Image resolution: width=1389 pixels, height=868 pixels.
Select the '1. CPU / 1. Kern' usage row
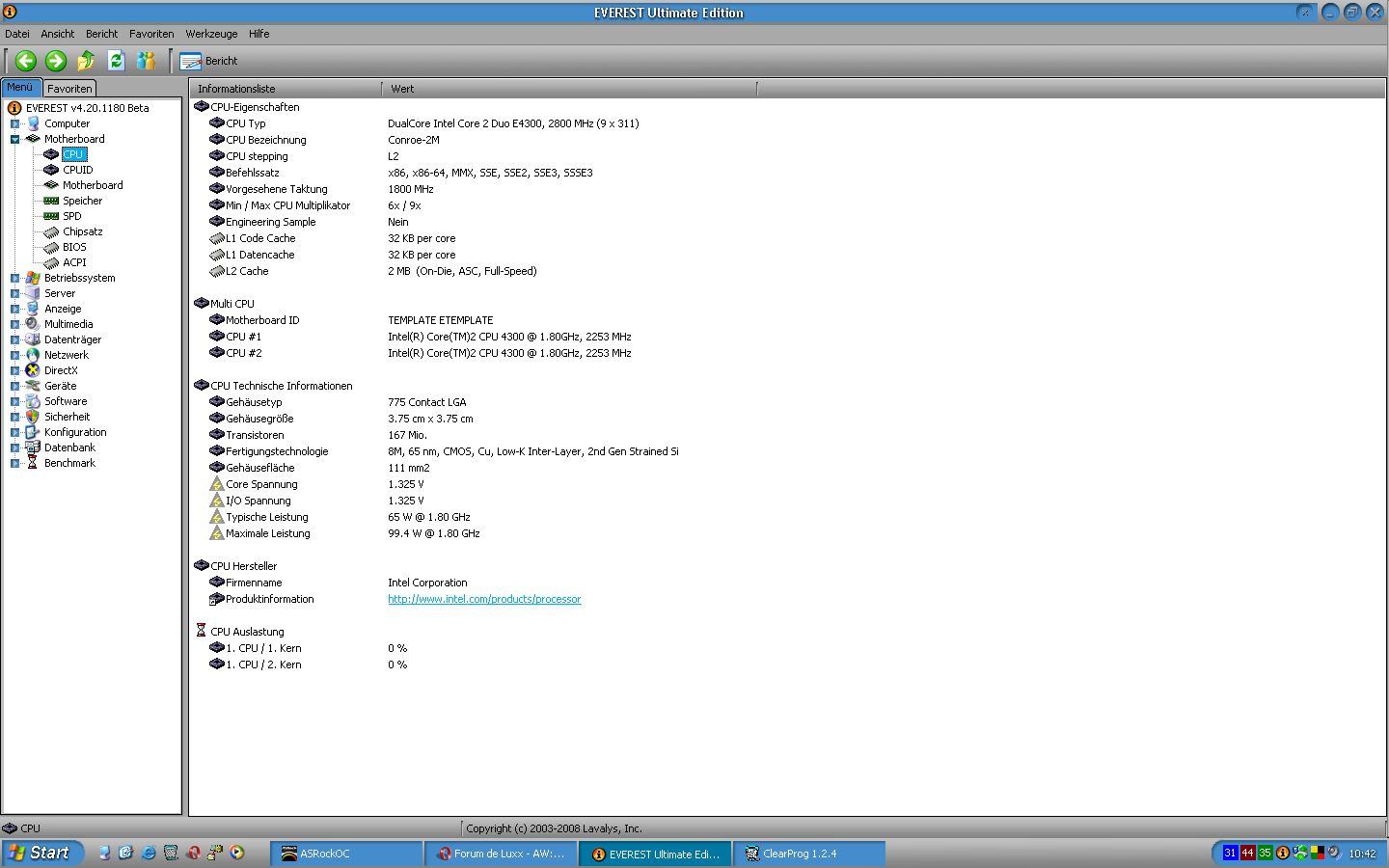(309, 648)
